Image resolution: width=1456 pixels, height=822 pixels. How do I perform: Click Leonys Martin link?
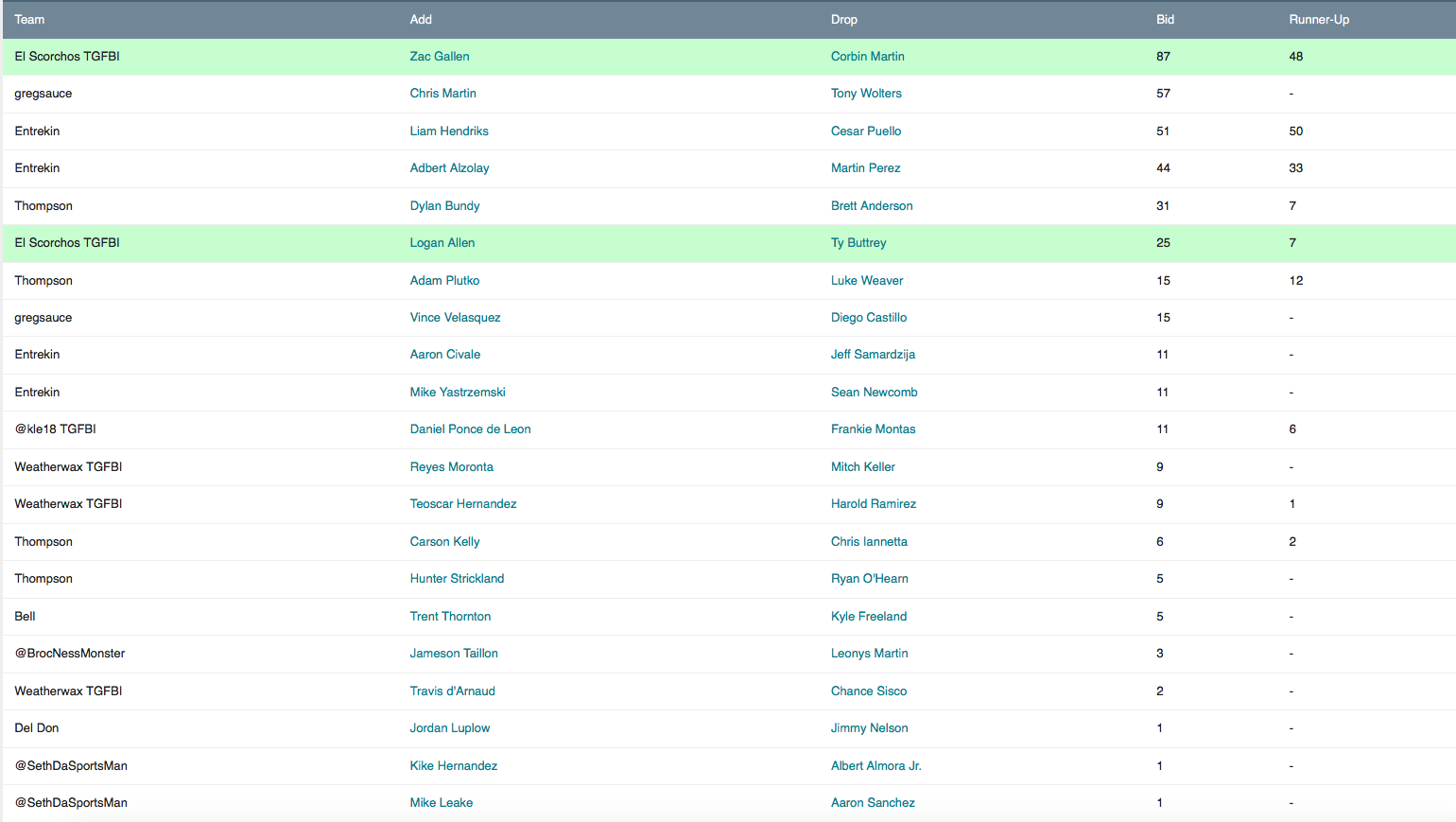(870, 654)
